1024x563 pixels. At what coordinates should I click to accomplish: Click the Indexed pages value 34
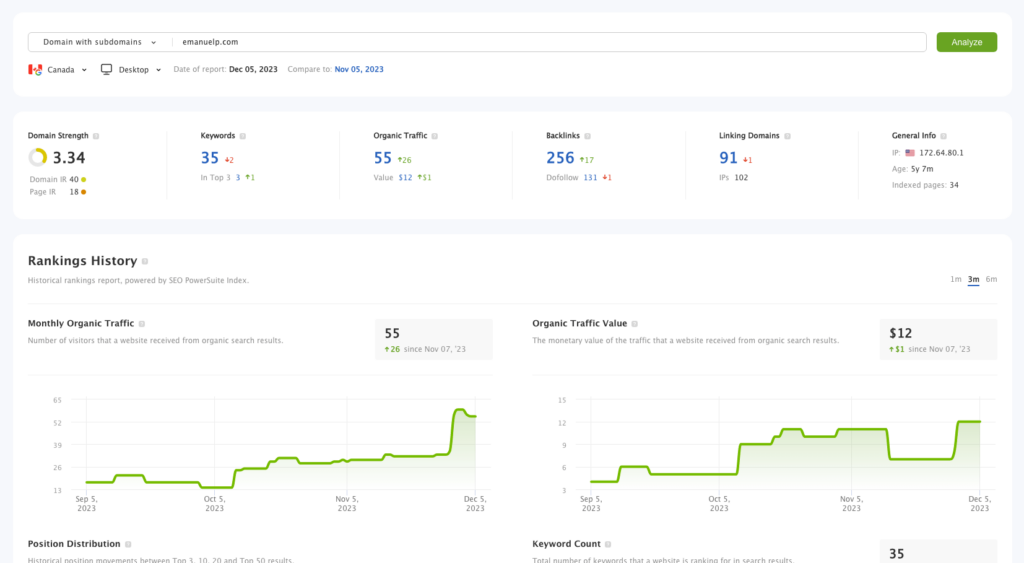[954, 185]
